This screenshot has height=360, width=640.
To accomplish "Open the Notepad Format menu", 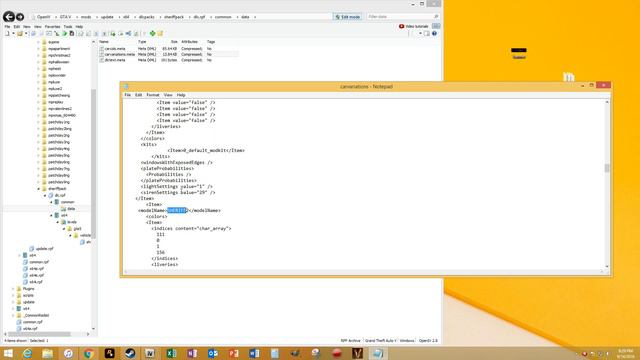I will click(153, 95).
